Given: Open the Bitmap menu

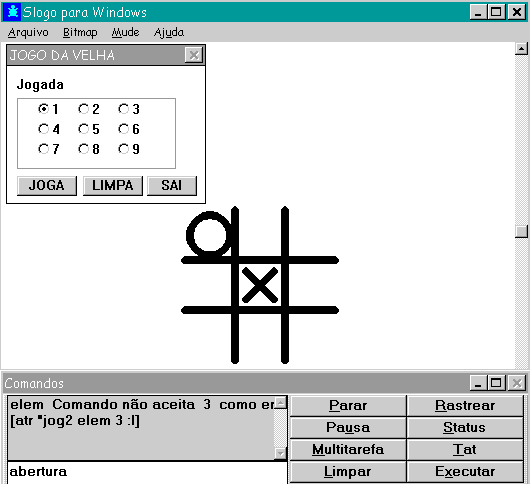Looking at the screenshot, I should [x=80, y=32].
